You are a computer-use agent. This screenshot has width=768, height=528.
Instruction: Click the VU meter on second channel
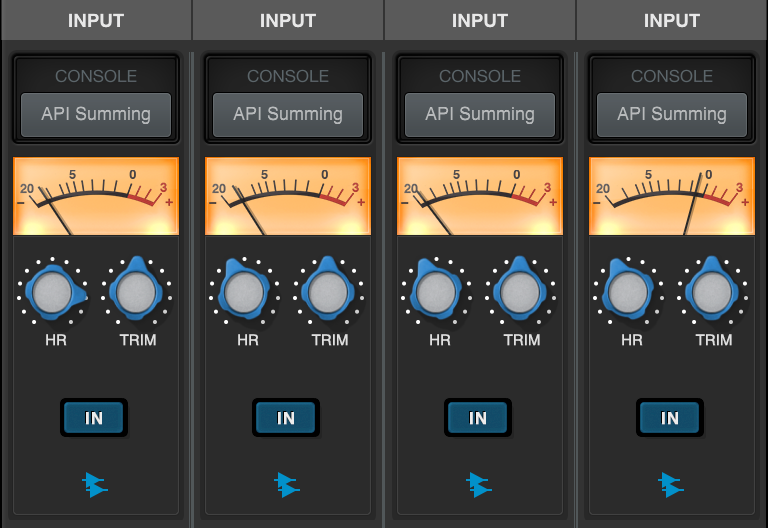288,196
